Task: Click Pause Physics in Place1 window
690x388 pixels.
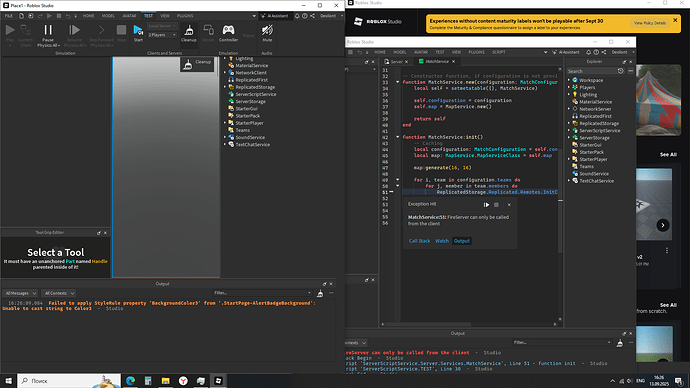Action: click(48, 35)
